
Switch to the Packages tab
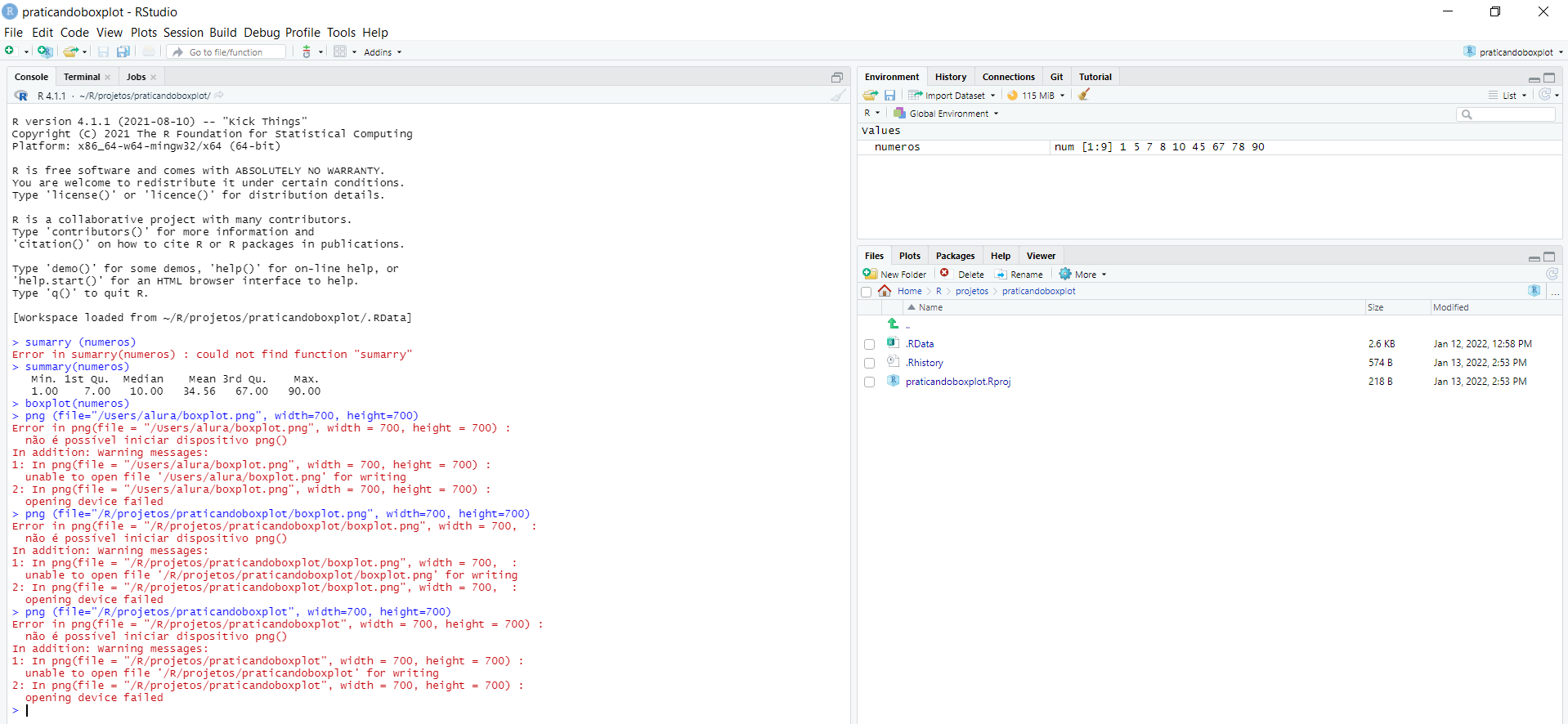tap(955, 256)
